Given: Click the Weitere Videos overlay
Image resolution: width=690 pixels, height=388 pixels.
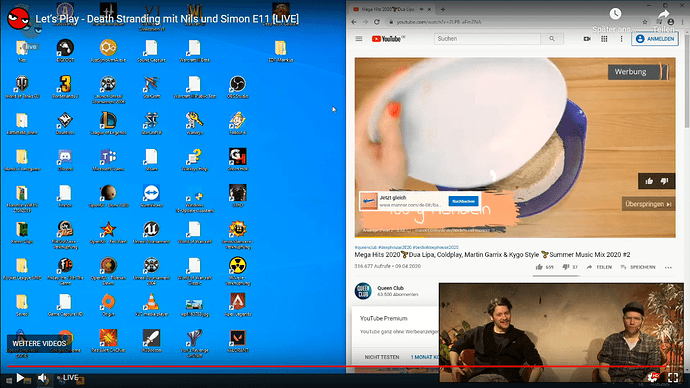Looking at the screenshot, I should pyautogui.click(x=39, y=344).
